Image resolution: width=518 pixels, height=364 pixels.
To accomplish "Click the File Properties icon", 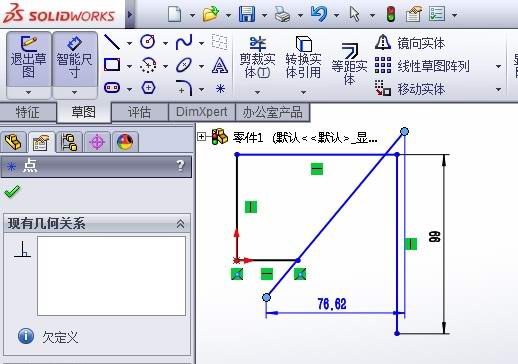I will [x=413, y=14].
